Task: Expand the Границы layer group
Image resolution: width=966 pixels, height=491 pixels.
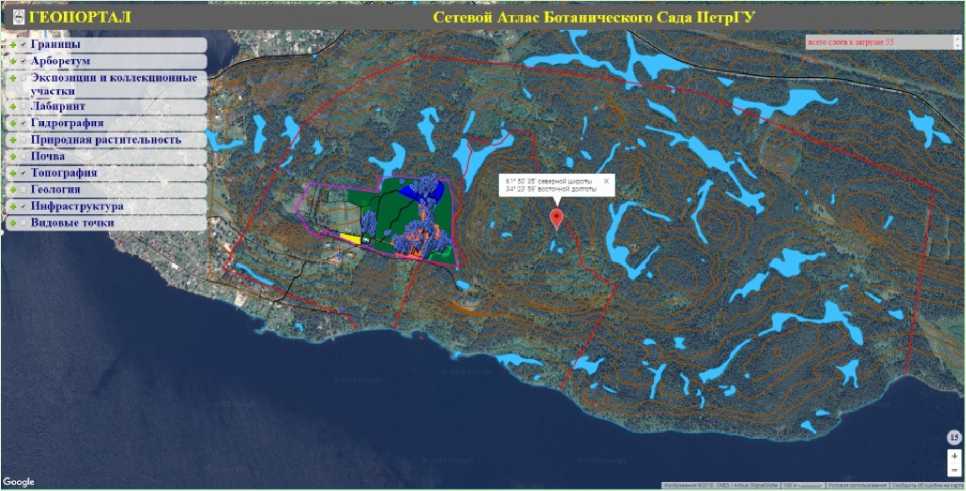Action: pos(12,44)
